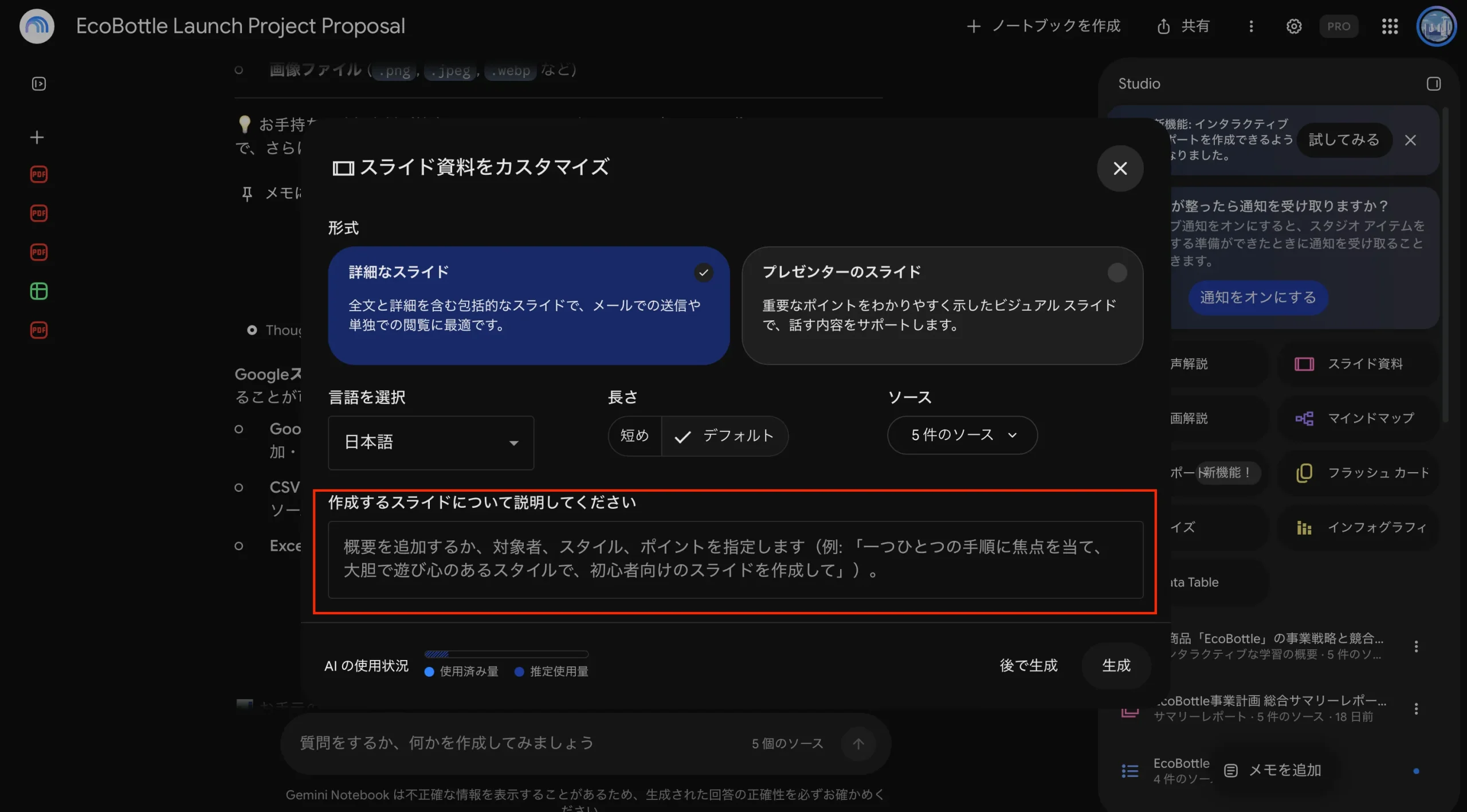Collapse the Studio panel icon
This screenshot has height=812, width=1467.
(1433, 84)
